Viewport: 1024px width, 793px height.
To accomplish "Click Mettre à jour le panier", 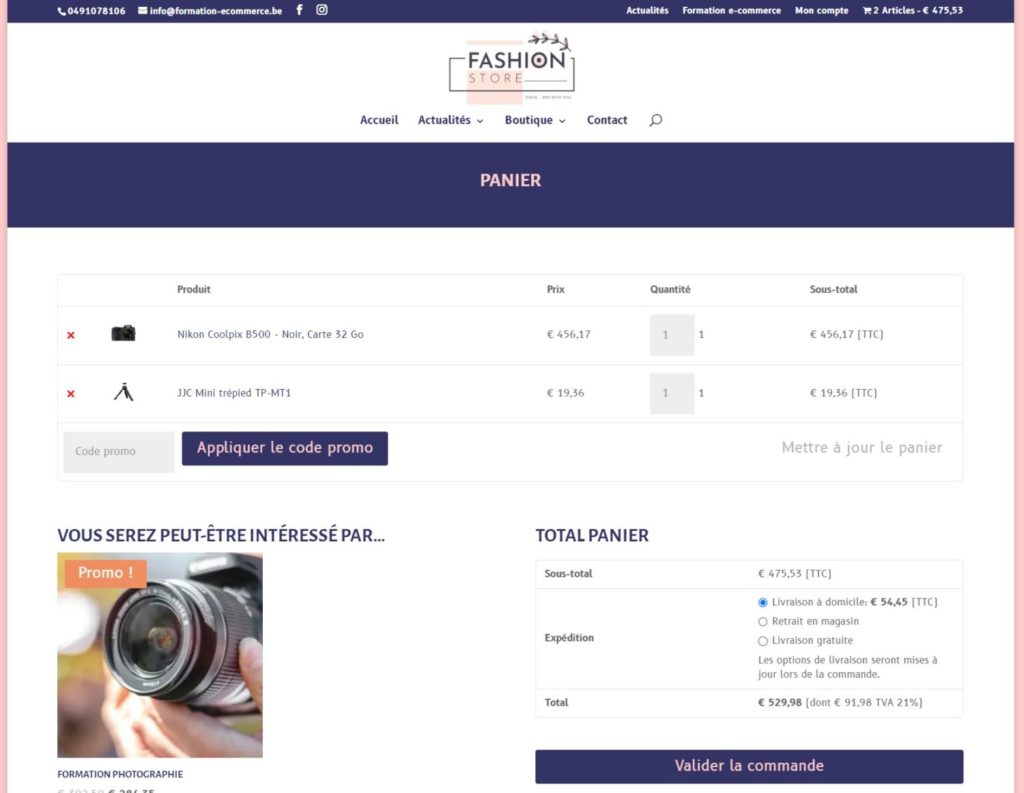I will [861, 447].
